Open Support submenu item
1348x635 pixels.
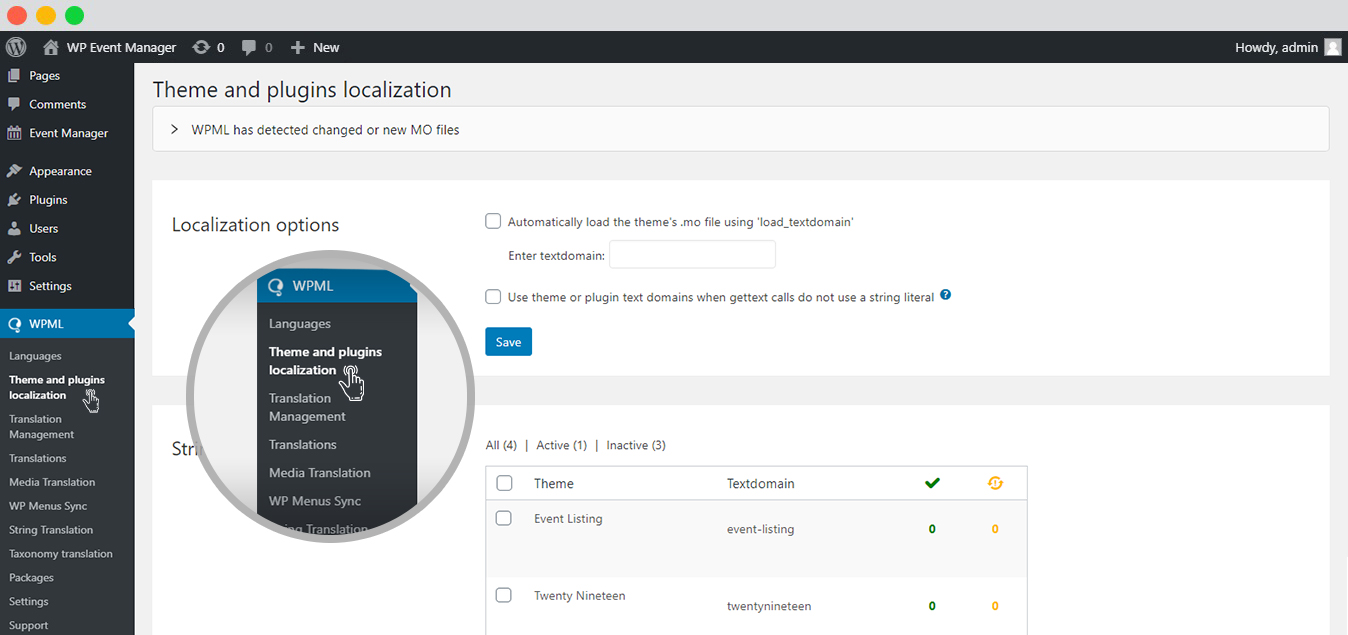[29, 625]
